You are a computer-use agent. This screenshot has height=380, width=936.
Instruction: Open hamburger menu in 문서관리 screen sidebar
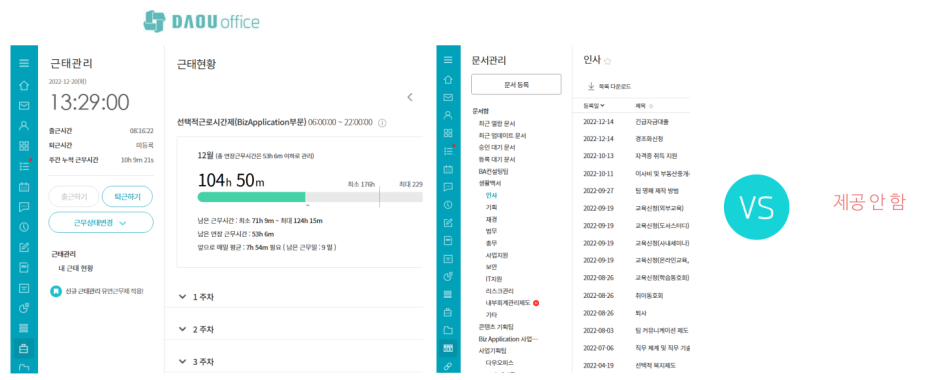[448, 60]
